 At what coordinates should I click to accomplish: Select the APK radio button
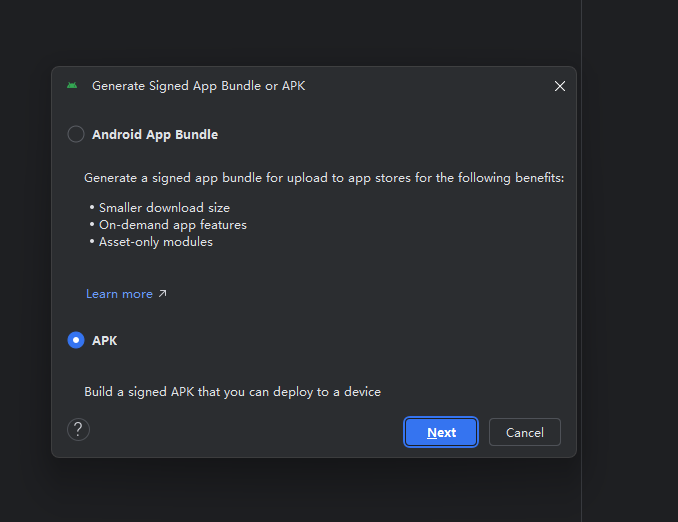point(76,340)
